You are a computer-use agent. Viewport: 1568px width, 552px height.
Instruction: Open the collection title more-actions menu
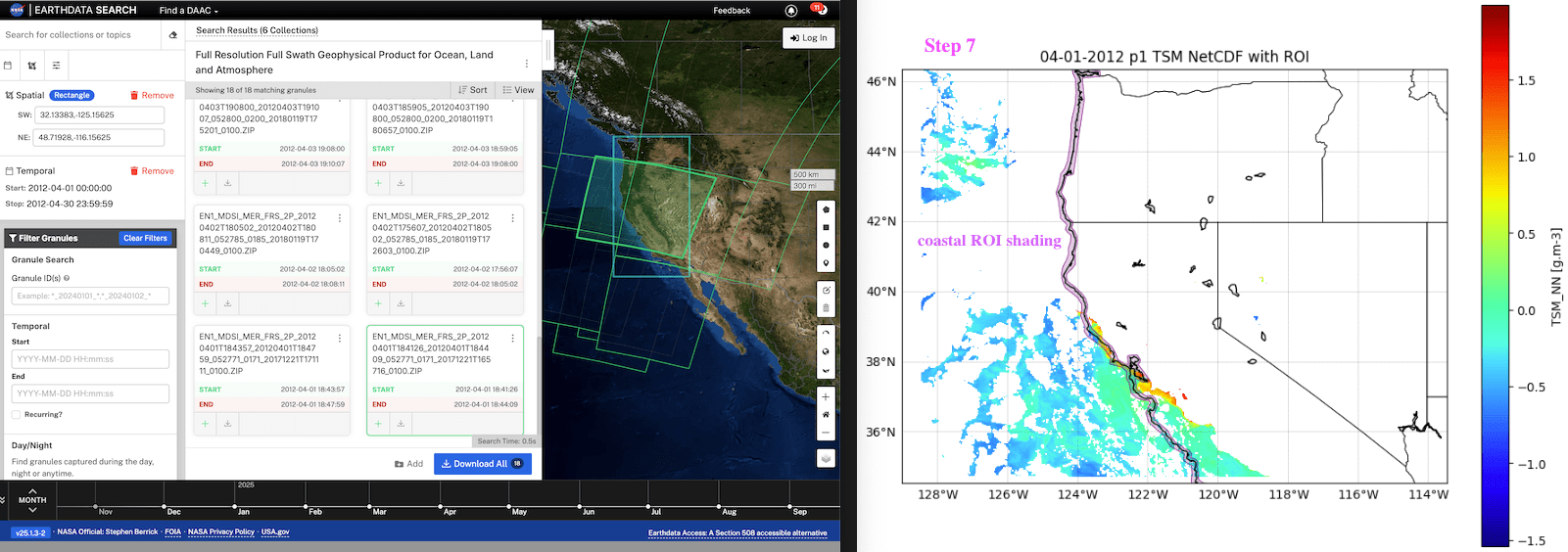(526, 64)
